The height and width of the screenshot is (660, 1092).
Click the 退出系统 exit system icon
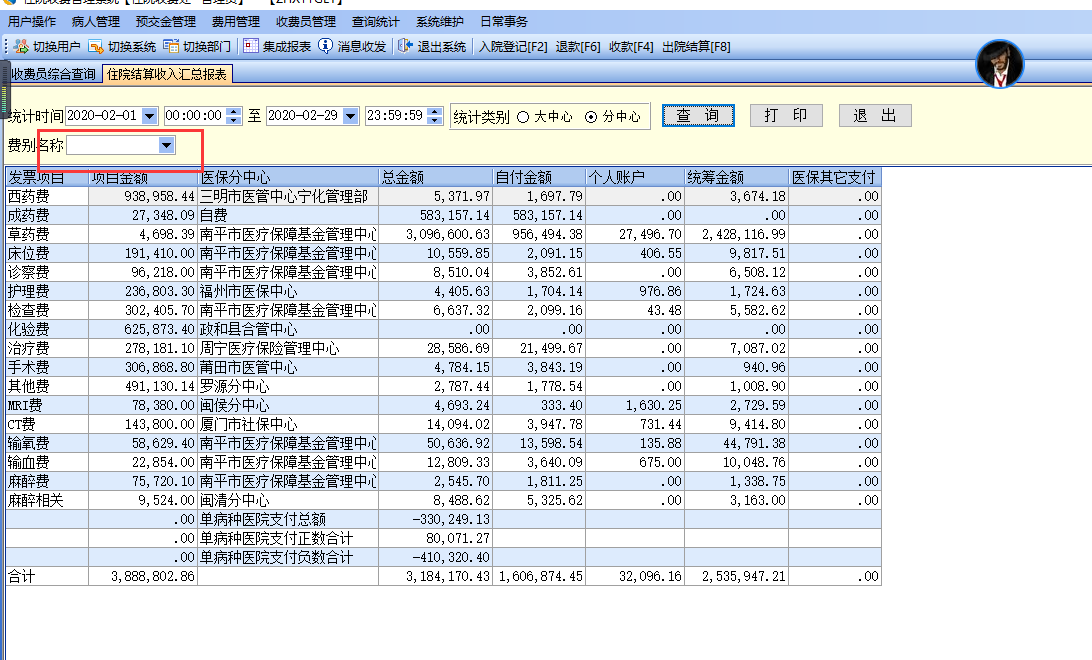pyautogui.click(x=405, y=46)
